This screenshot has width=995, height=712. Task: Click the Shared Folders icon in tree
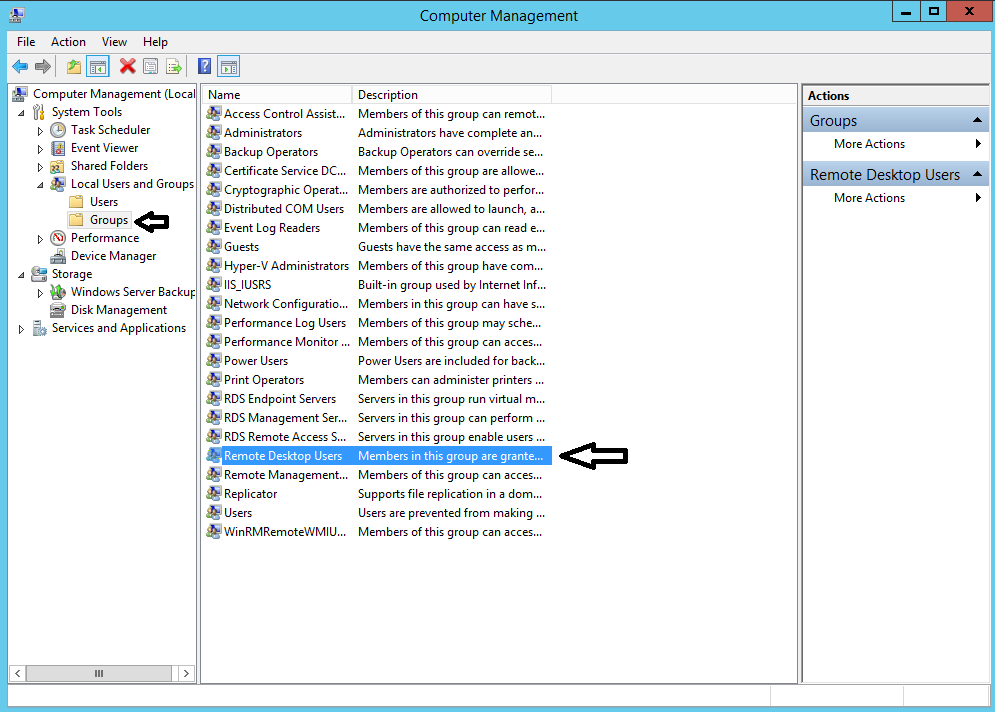point(58,166)
